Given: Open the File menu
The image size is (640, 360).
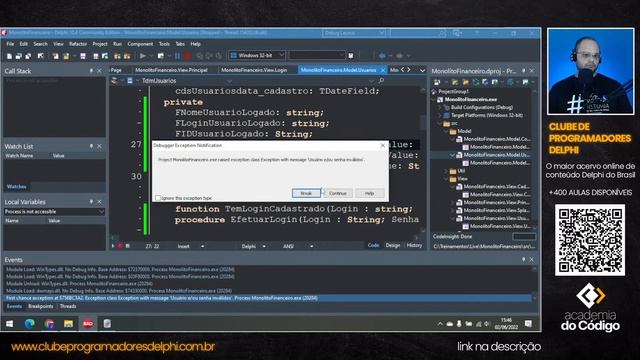Looking at the screenshot, I should pyautogui.click(x=10, y=44).
